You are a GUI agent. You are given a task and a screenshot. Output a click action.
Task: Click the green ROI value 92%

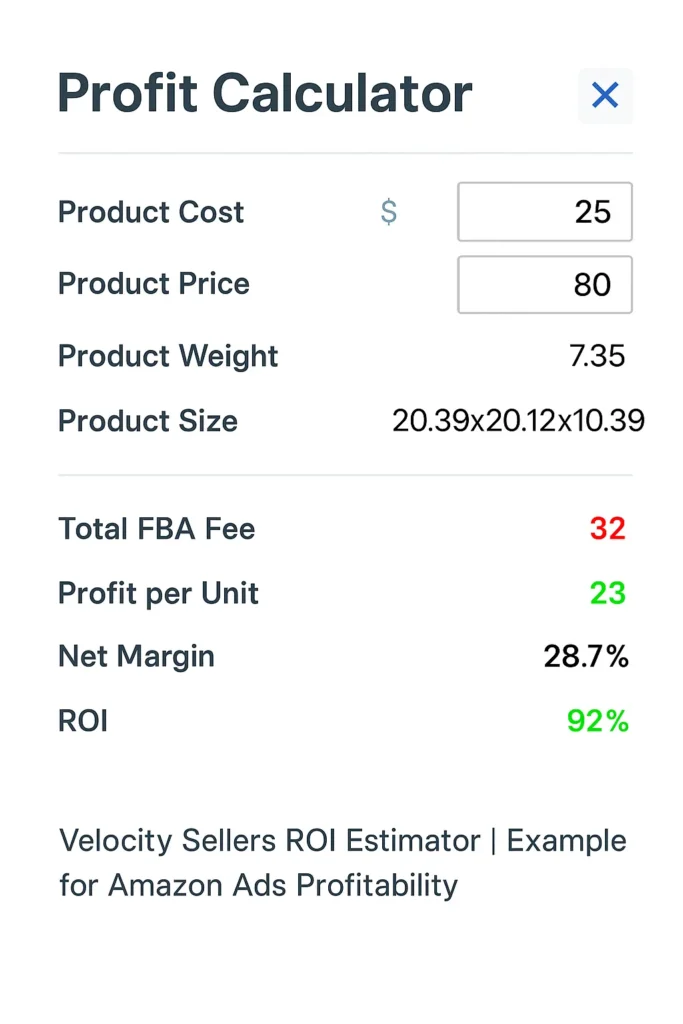click(597, 721)
